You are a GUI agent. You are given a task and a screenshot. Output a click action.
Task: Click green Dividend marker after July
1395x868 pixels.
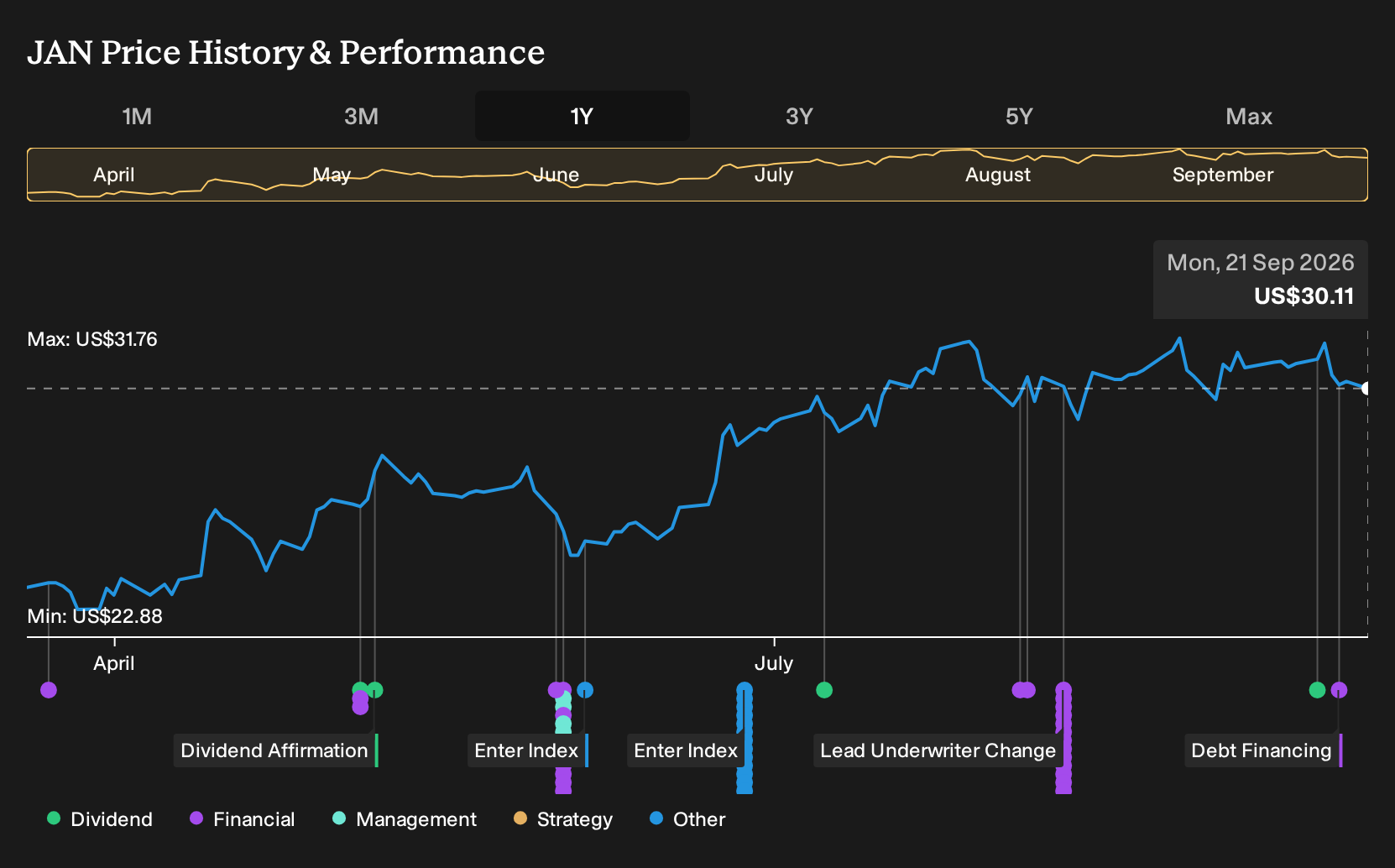(824, 690)
